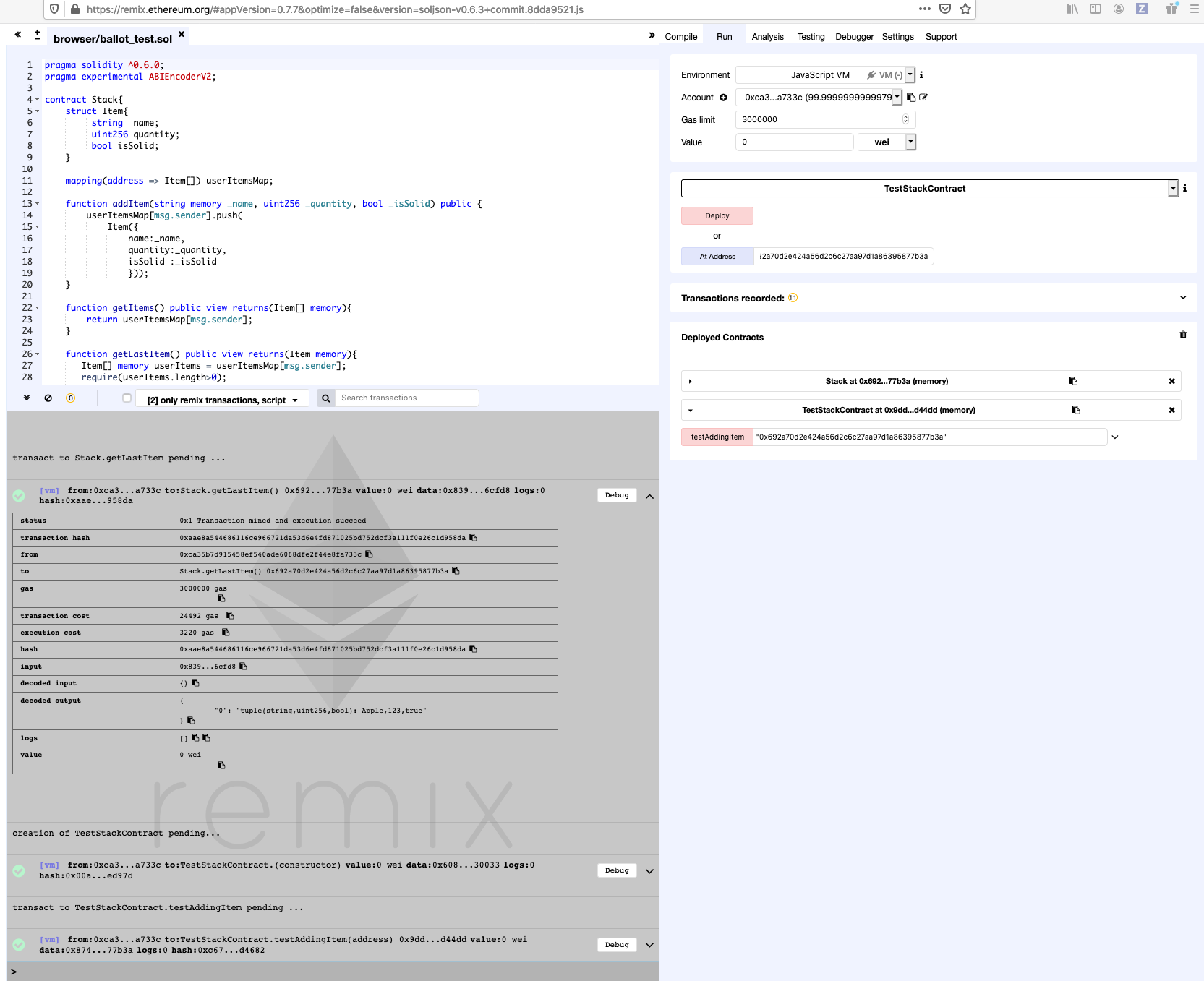Expand the Stack at 0x692...77b3a contract

click(x=691, y=382)
